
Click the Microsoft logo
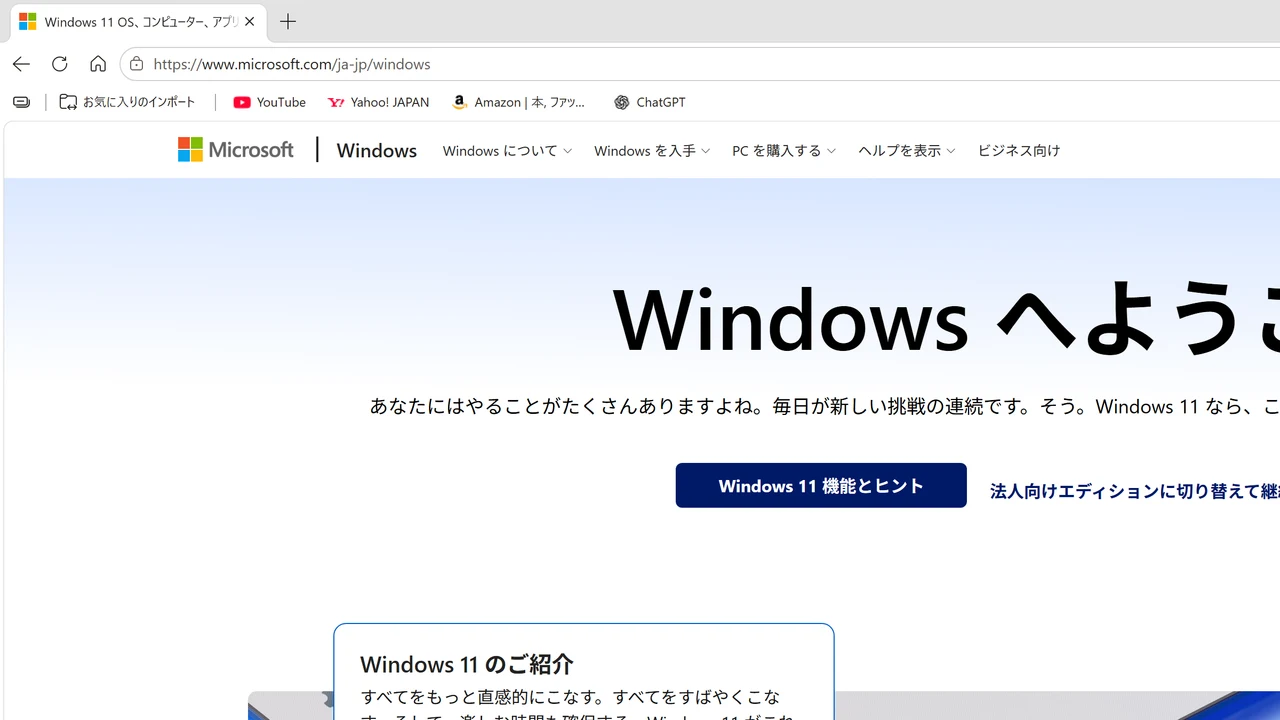(x=236, y=150)
